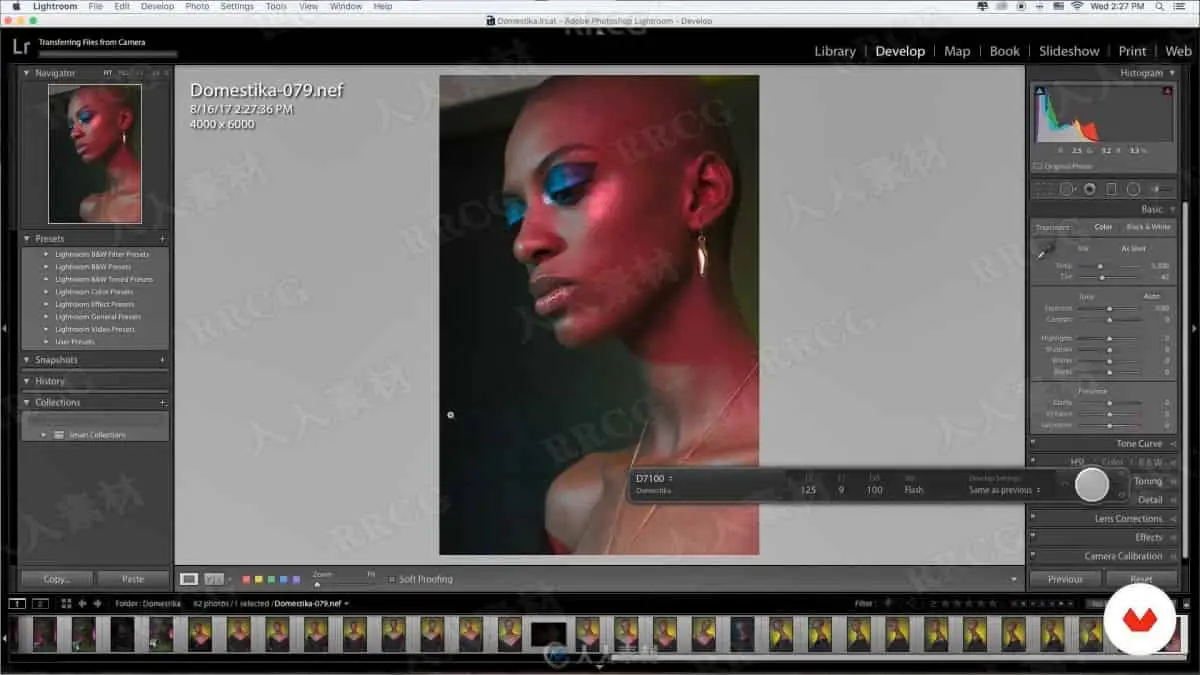Expand the Effects panel

(1148, 537)
